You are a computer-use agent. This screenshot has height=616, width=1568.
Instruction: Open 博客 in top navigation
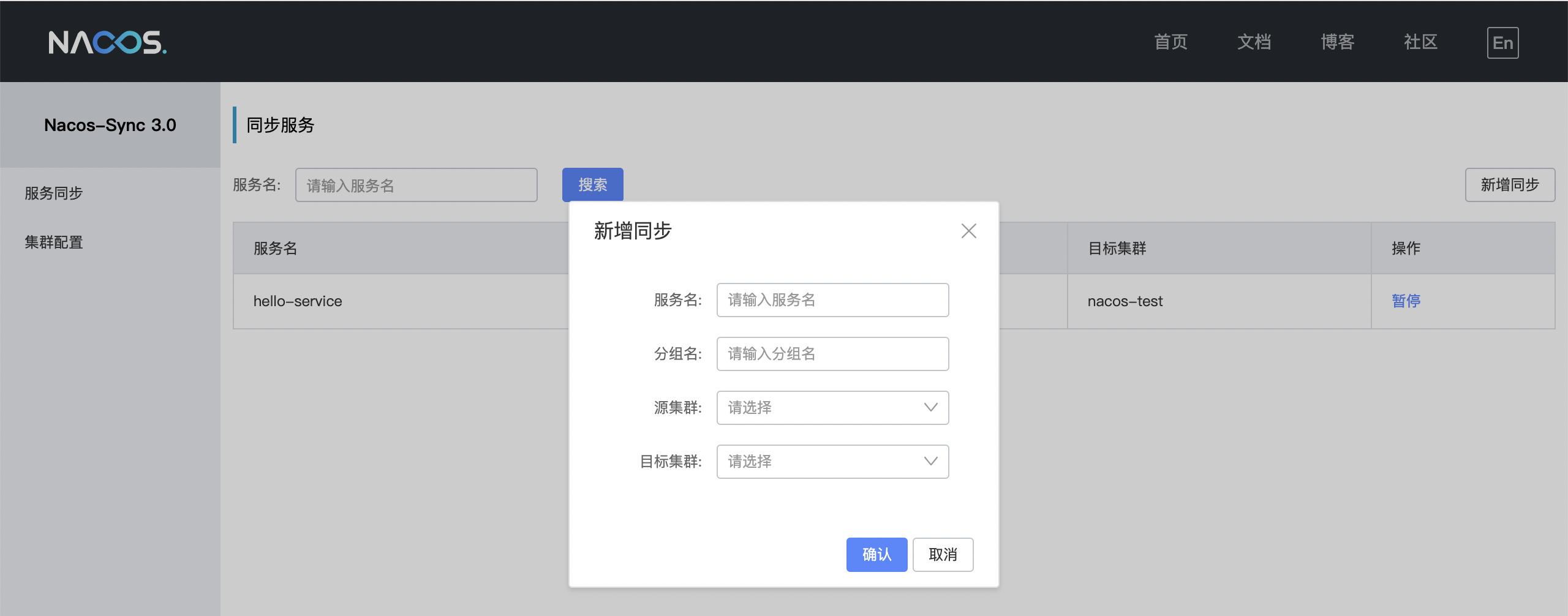pyautogui.click(x=1337, y=42)
